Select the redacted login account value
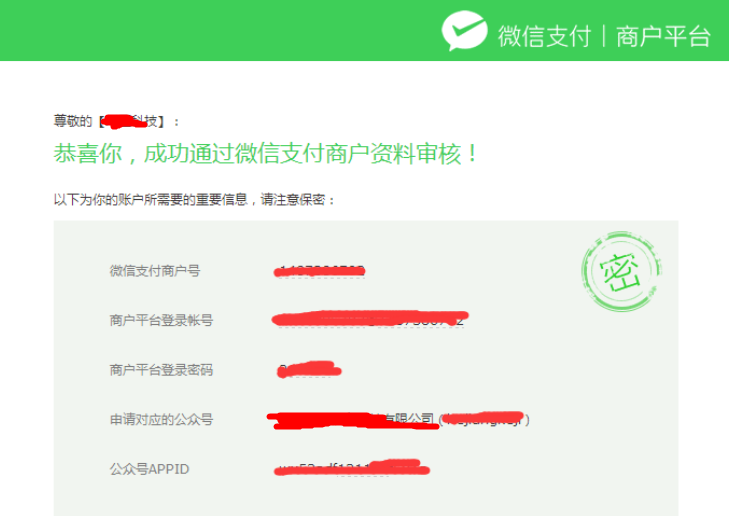This screenshot has height=516, width=729. 370,319
